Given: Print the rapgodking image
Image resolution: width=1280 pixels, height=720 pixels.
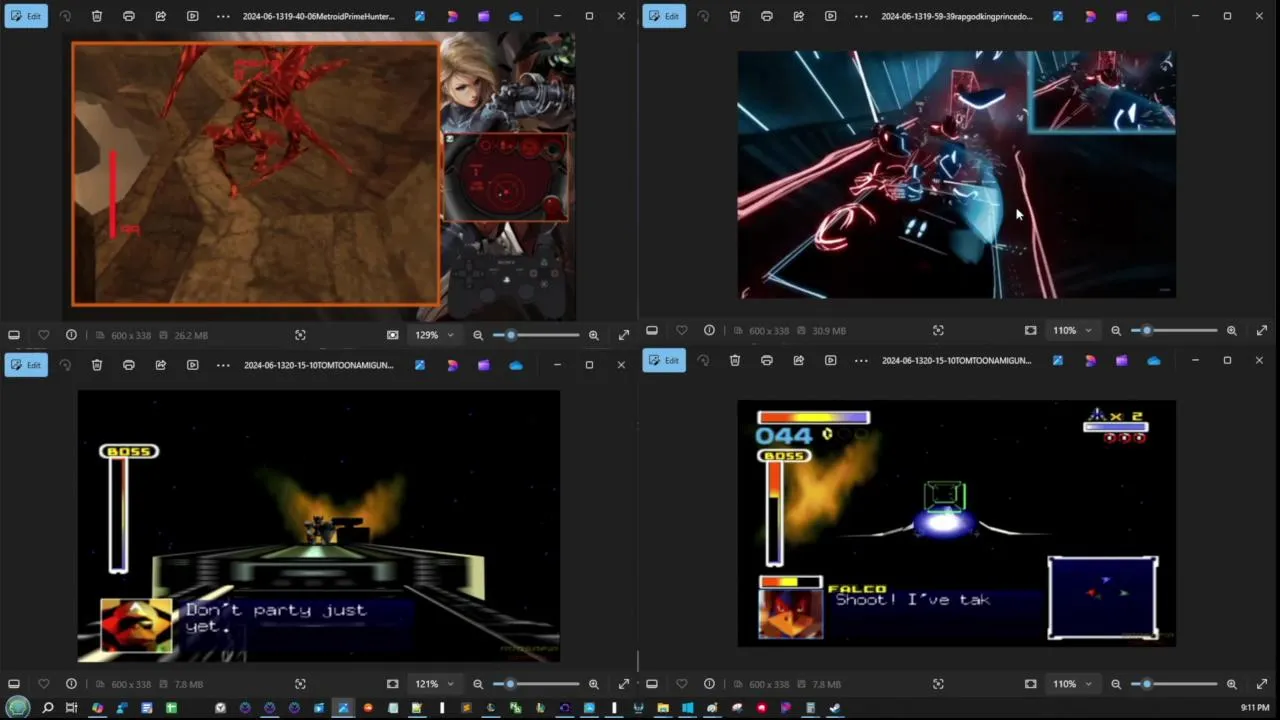Looking at the screenshot, I should [767, 16].
